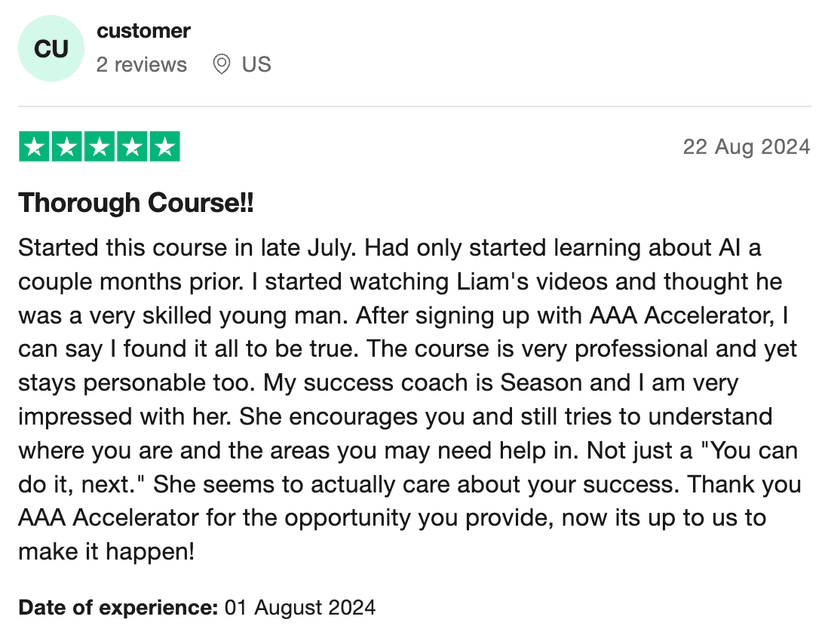The width and height of the screenshot is (828, 632).
Task: Click the horizontal divider under the reviewer info
Action: click(x=414, y=106)
